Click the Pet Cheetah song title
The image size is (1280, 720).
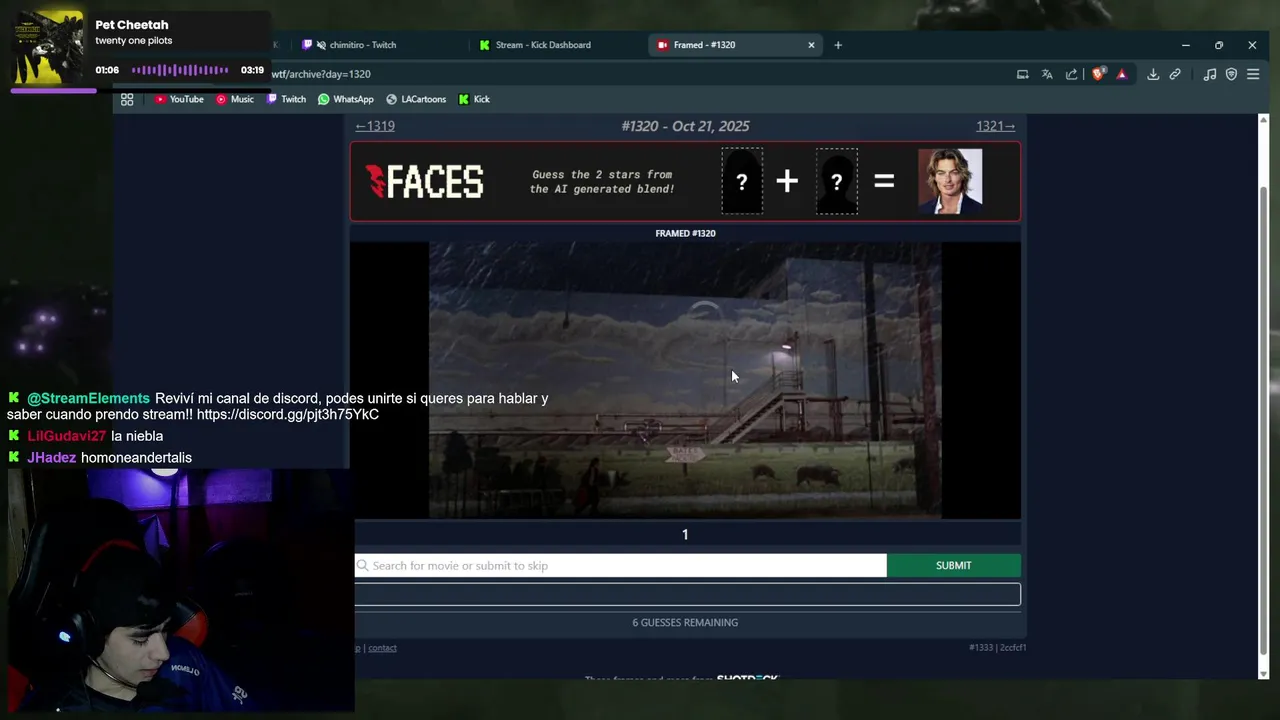[132, 25]
